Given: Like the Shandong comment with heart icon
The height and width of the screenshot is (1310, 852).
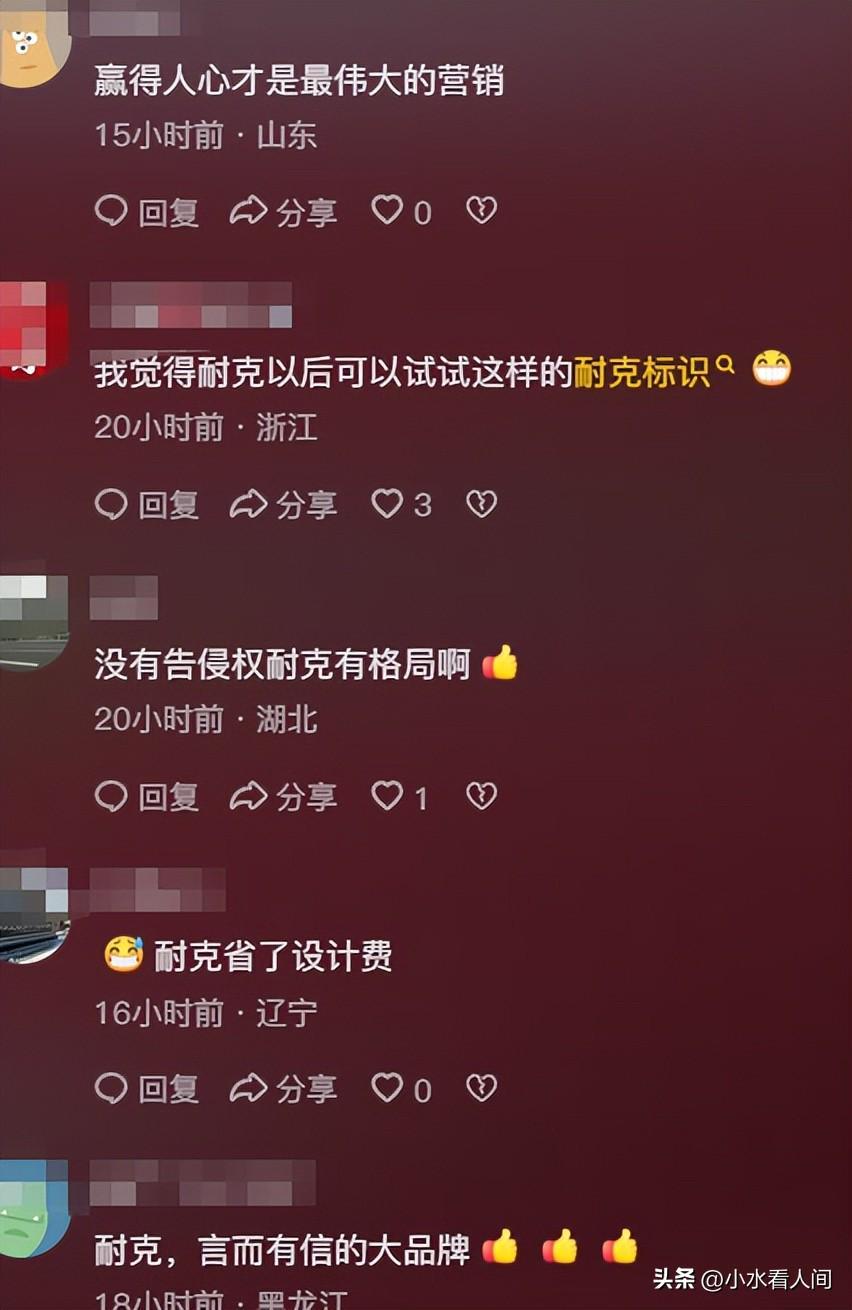Looking at the screenshot, I should pyautogui.click(x=387, y=210).
